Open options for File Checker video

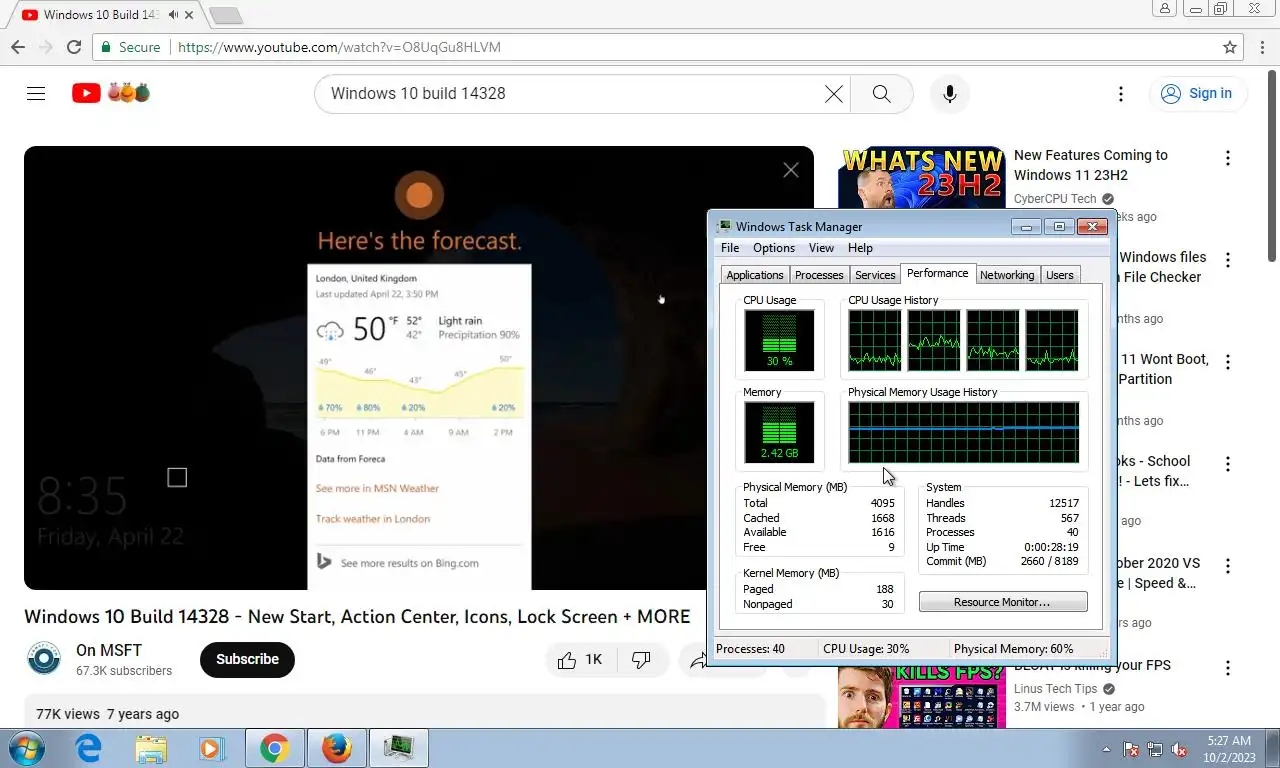pyautogui.click(x=1228, y=260)
